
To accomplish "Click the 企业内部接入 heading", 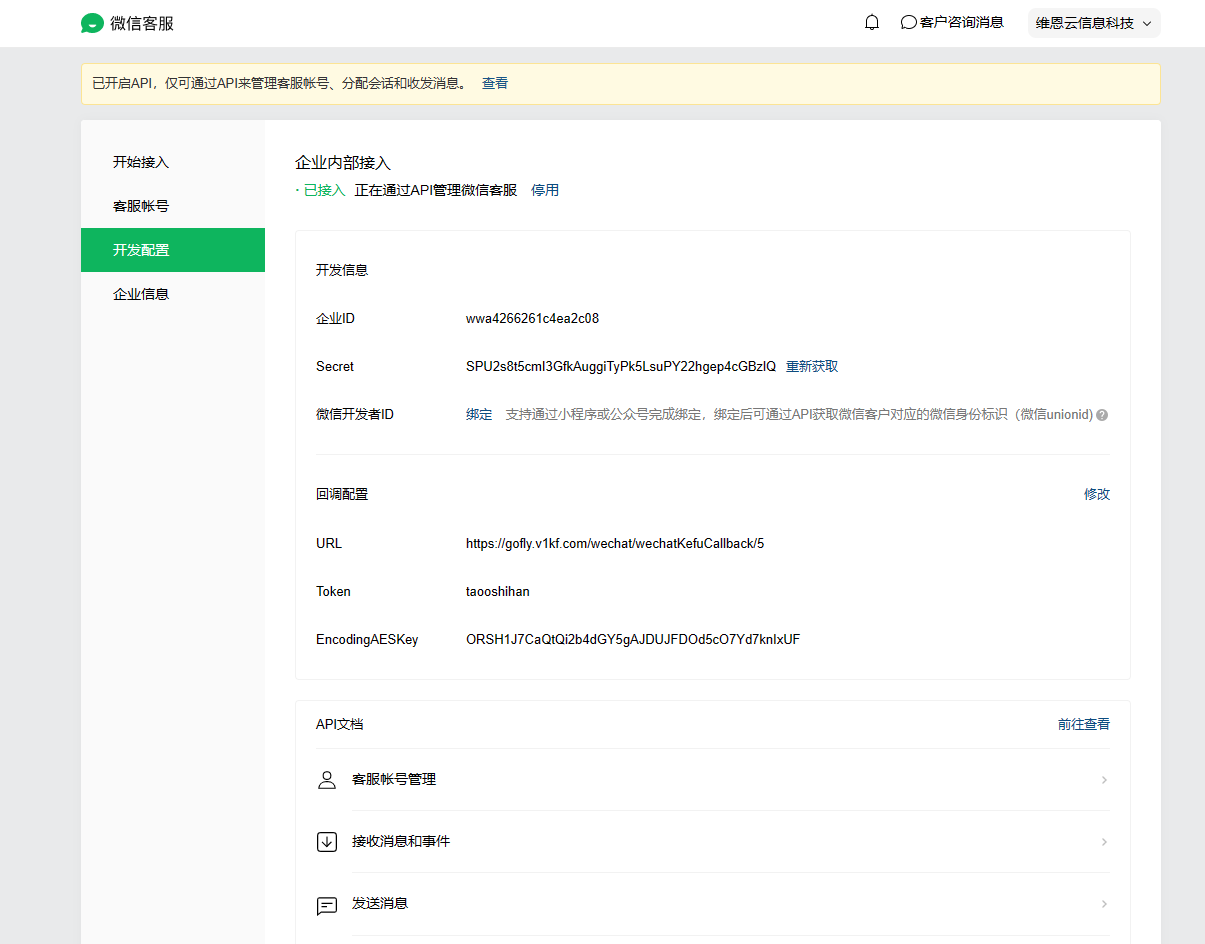I will coord(343,162).
